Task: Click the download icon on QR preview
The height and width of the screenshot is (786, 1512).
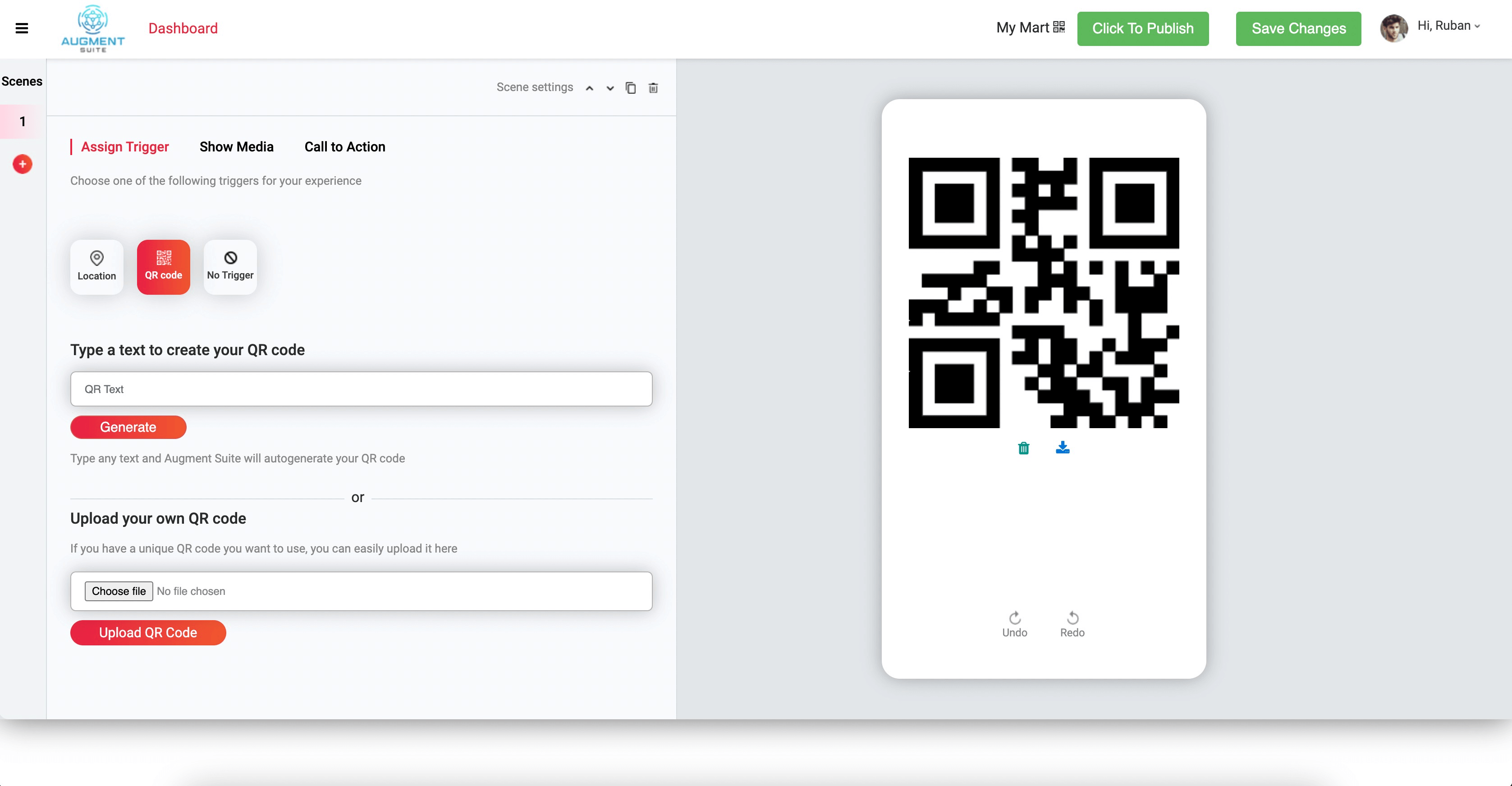Action: [x=1062, y=447]
